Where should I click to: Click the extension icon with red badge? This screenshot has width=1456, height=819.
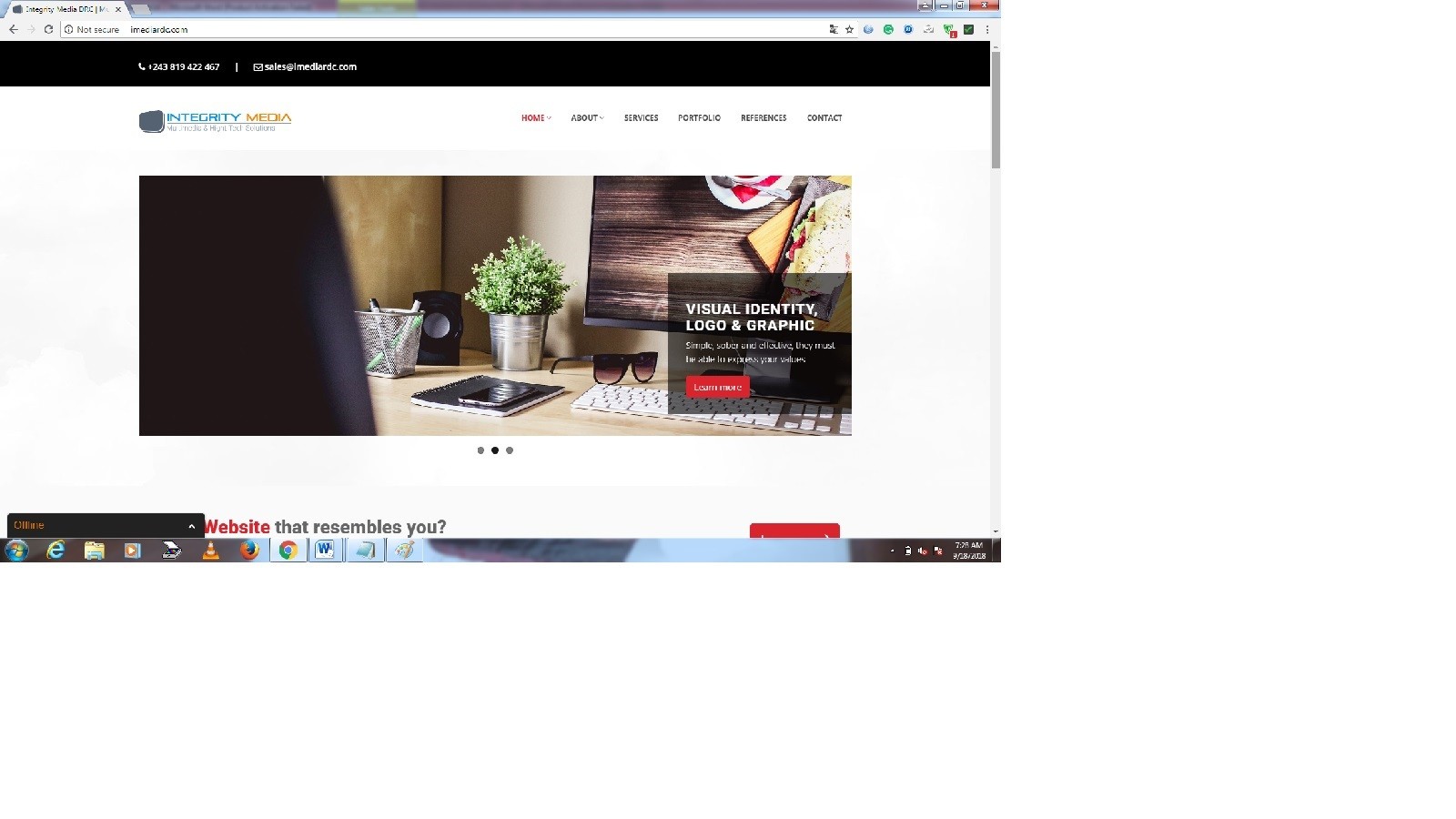pos(949,30)
